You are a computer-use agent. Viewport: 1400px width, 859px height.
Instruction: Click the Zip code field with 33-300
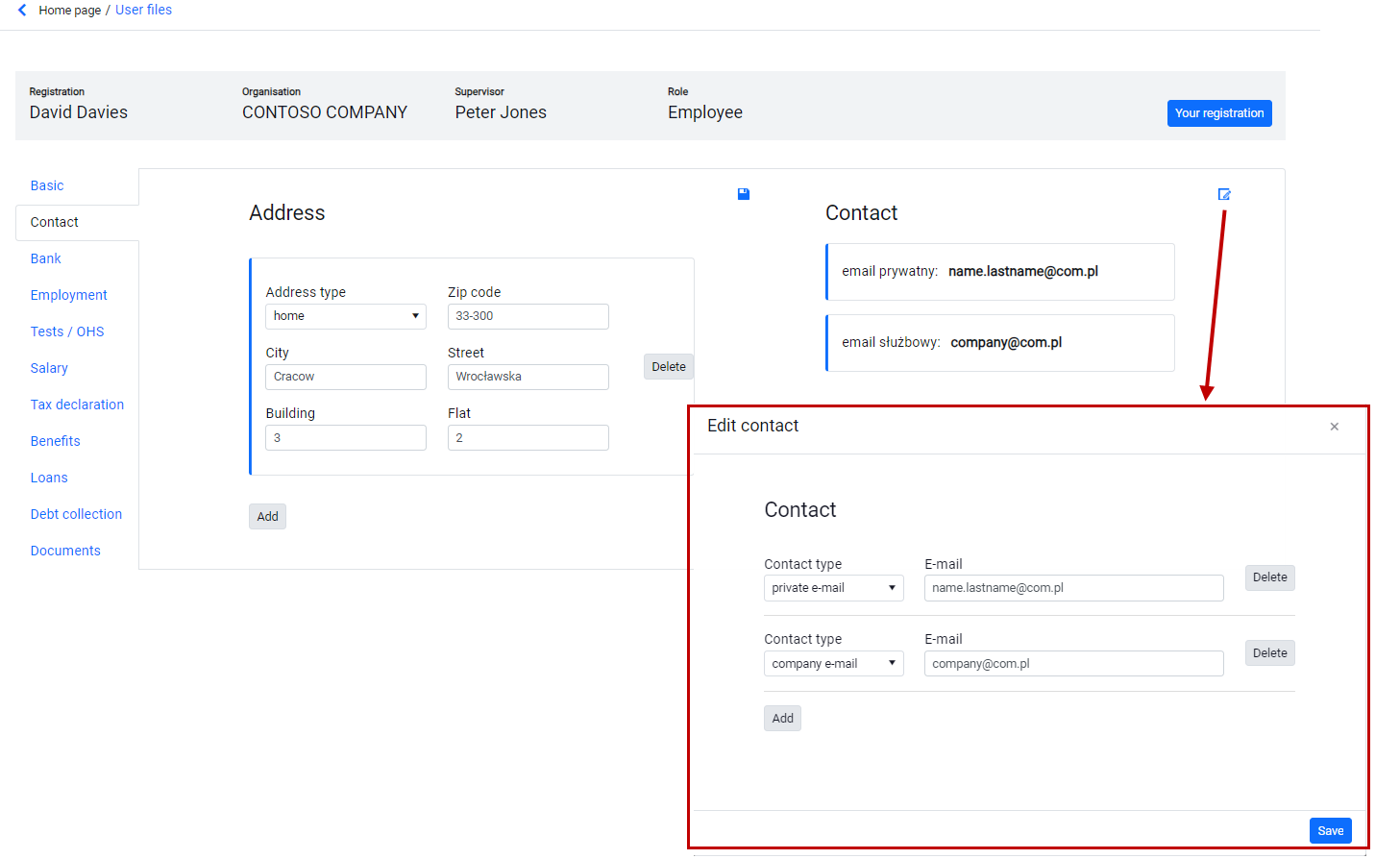pyautogui.click(x=528, y=316)
